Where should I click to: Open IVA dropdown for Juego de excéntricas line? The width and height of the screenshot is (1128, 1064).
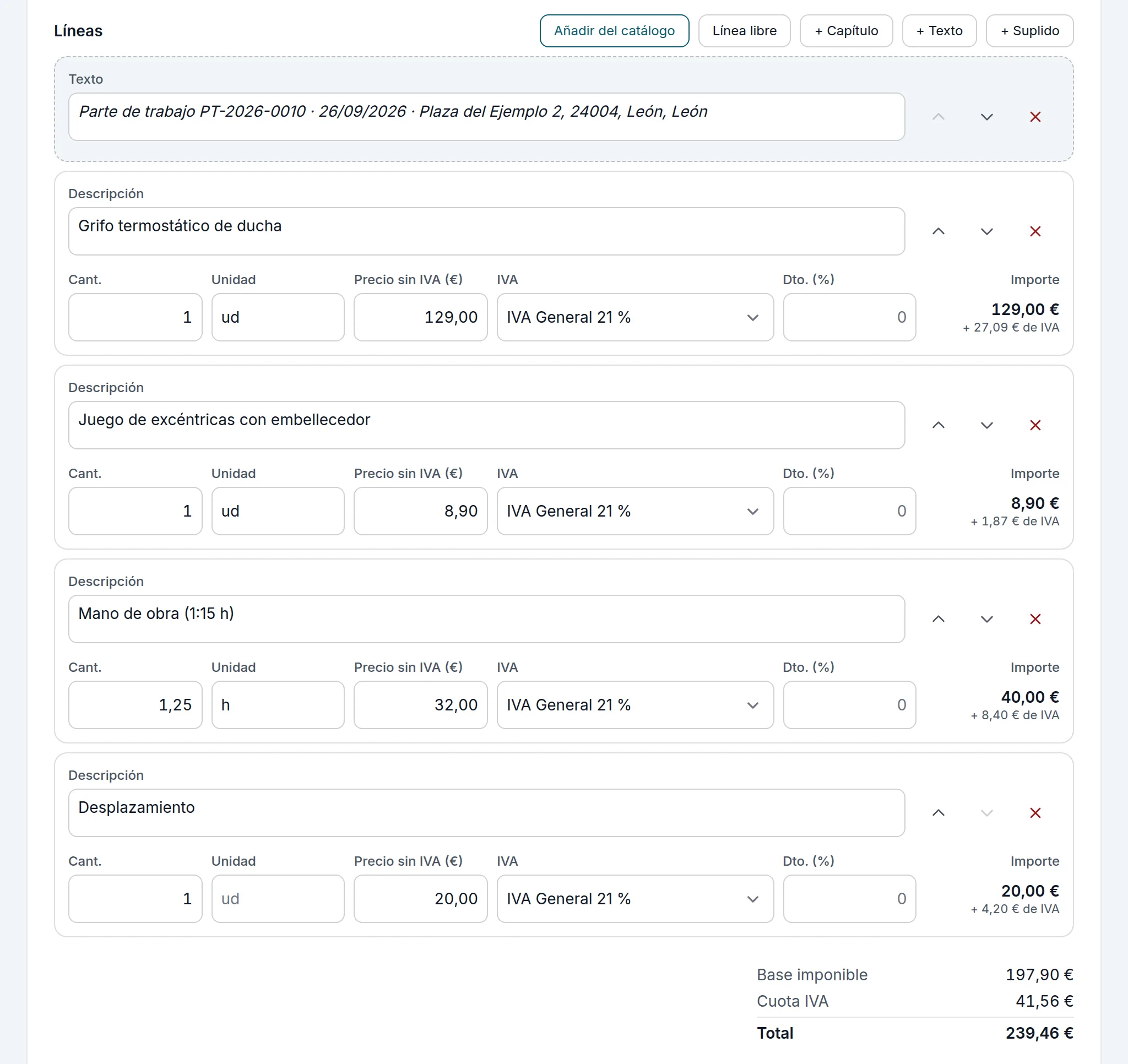[635, 511]
